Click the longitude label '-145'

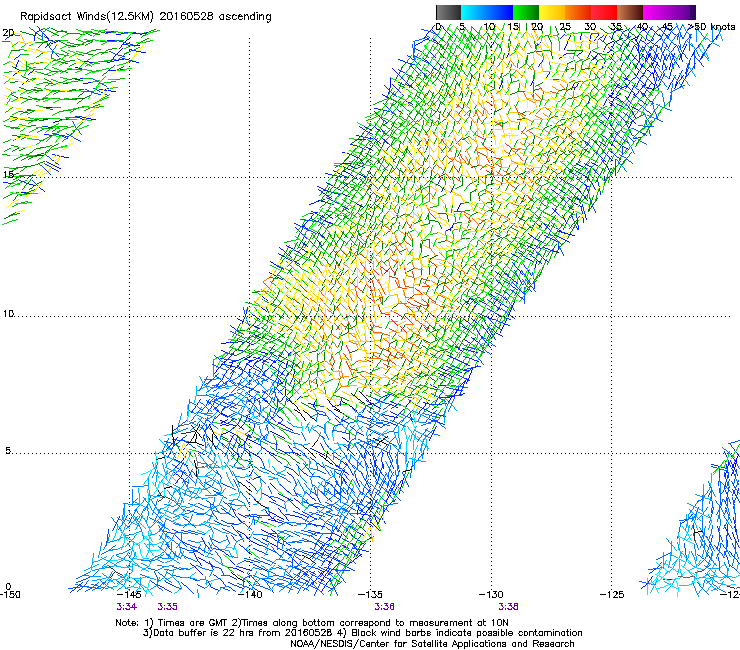coord(129,595)
